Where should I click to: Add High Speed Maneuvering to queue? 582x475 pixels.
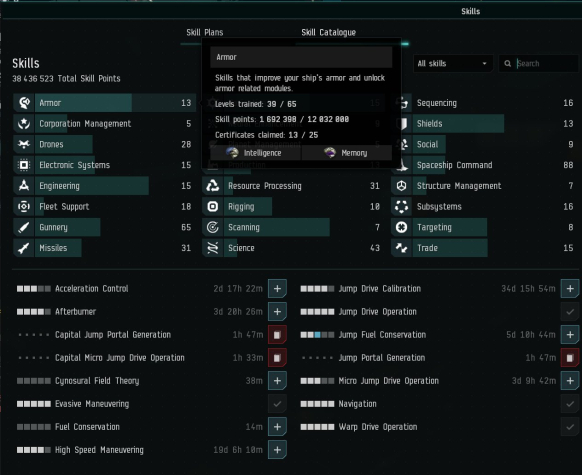pos(277,450)
